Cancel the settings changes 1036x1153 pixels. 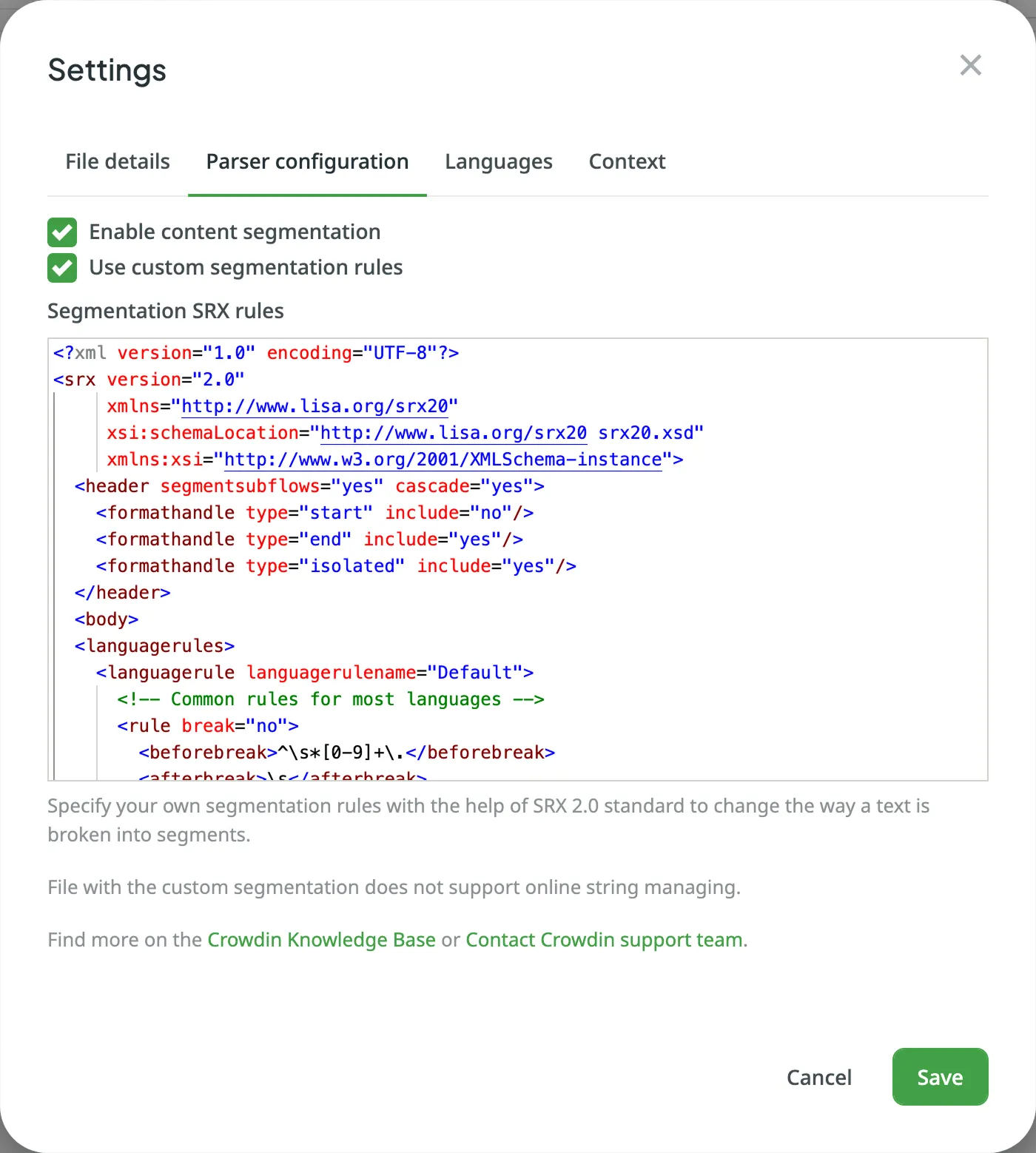pyautogui.click(x=818, y=1077)
